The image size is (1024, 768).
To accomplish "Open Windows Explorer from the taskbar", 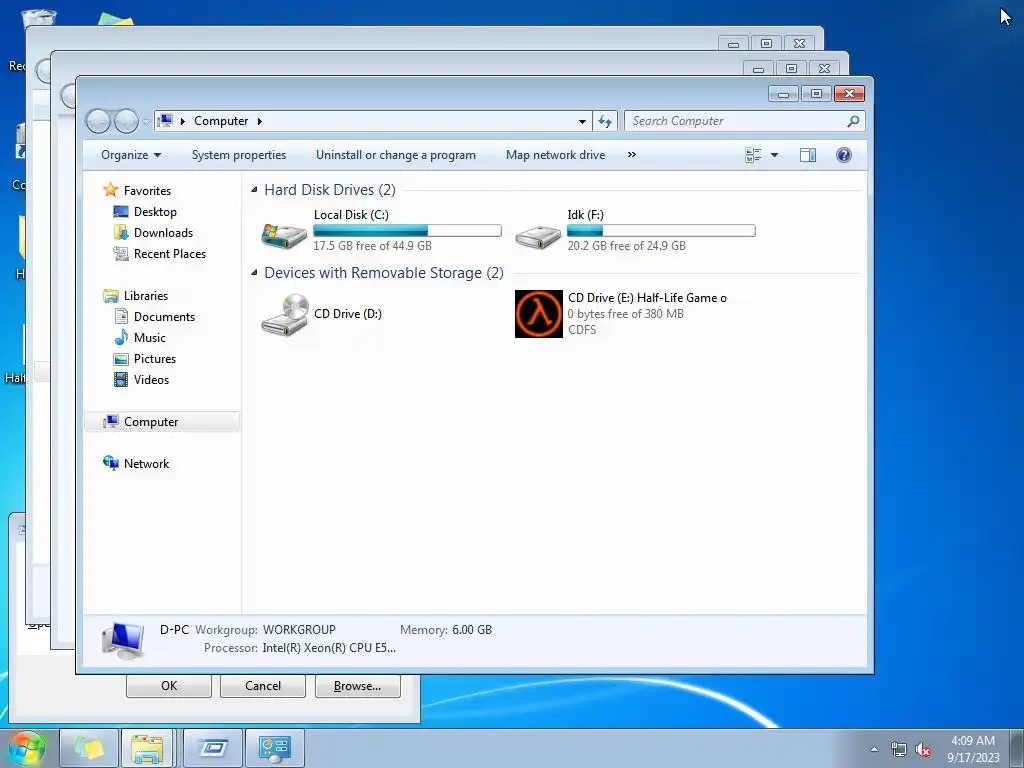I will pos(147,748).
